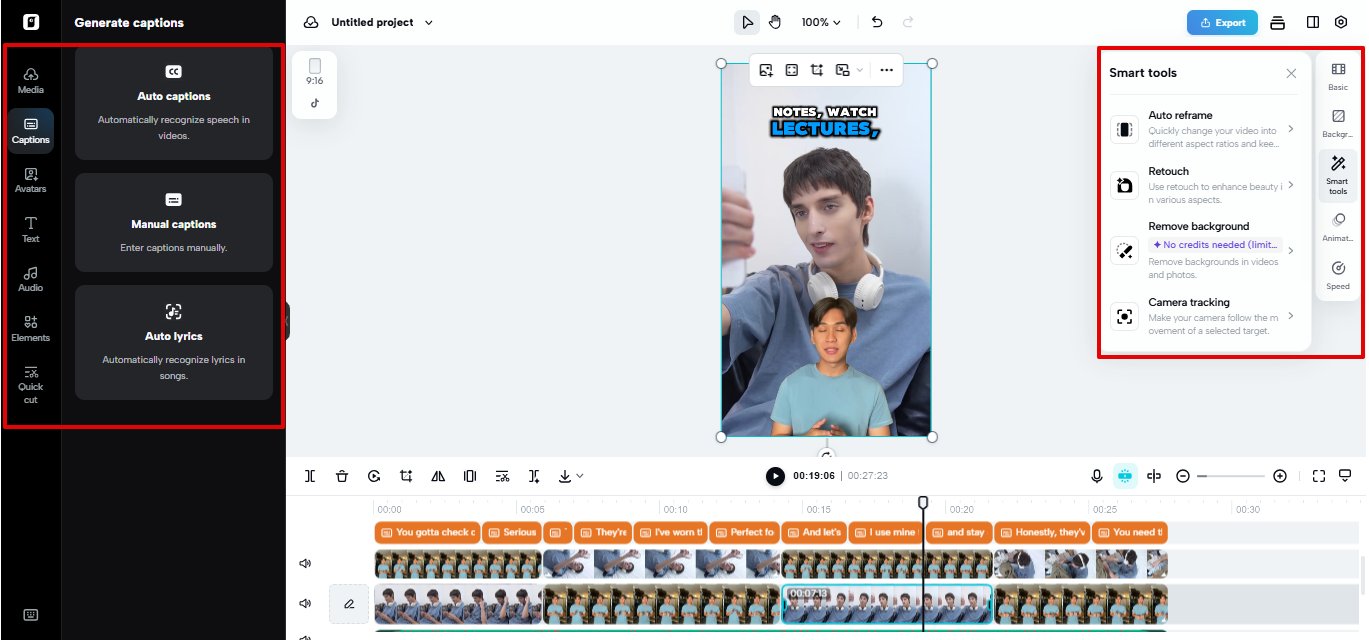Open the Background panel on the right
The width and height of the screenshot is (1369, 640).
coord(1338,124)
